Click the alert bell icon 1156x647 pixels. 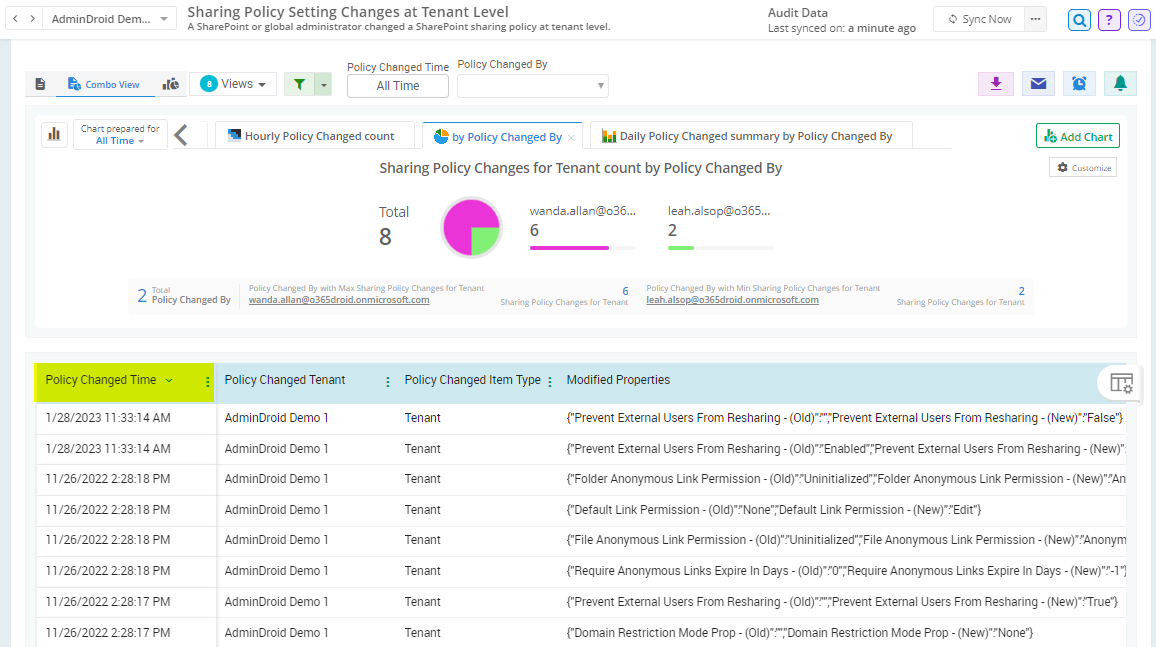pos(1120,84)
